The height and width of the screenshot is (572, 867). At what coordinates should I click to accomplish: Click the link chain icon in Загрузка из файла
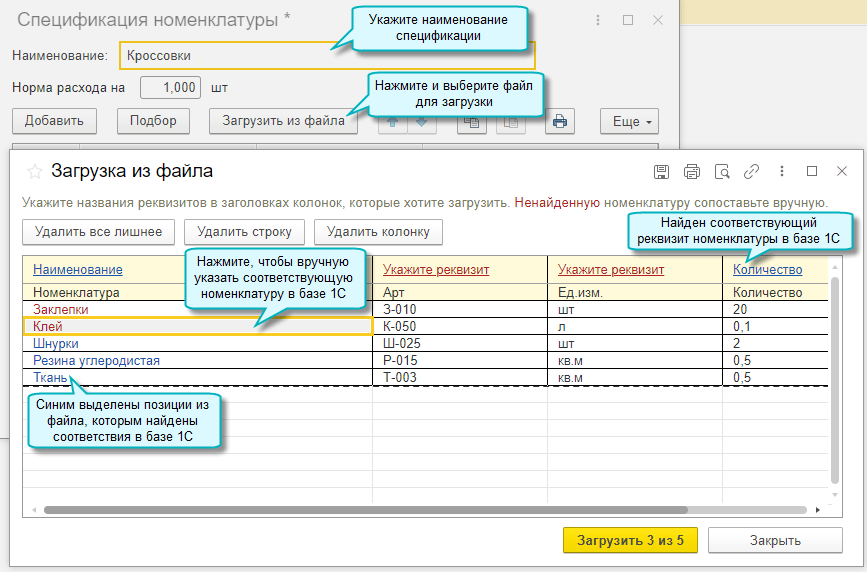tap(751, 171)
